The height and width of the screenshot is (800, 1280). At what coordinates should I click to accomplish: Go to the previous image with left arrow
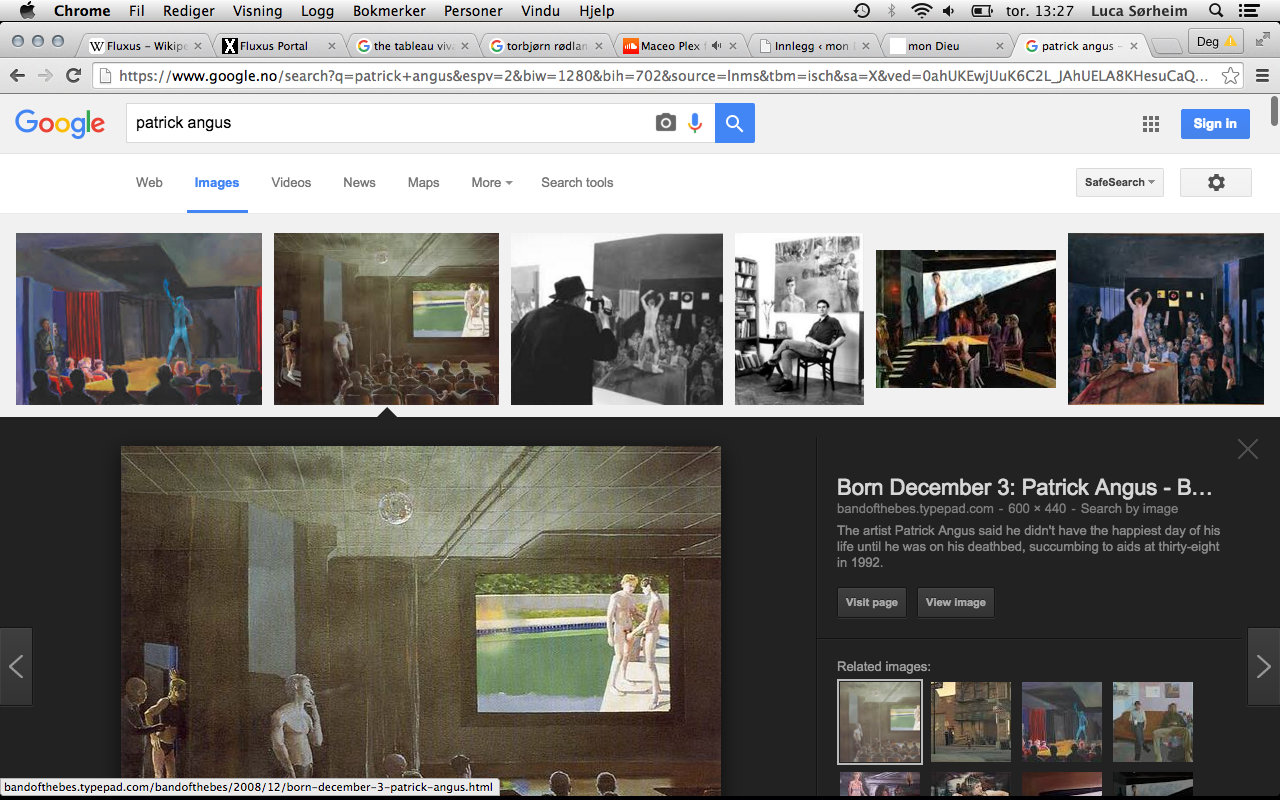16,667
